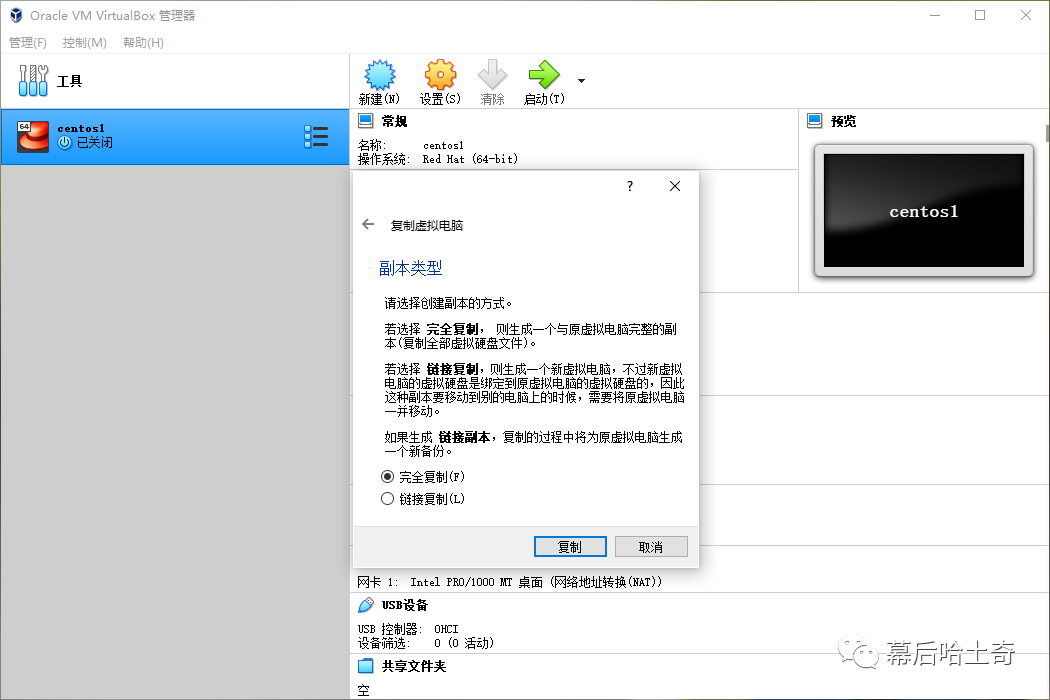This screenshot has height=700, width=1050.
Task: Open the 管理(F) menu
Action: click(x=28, y=42)
